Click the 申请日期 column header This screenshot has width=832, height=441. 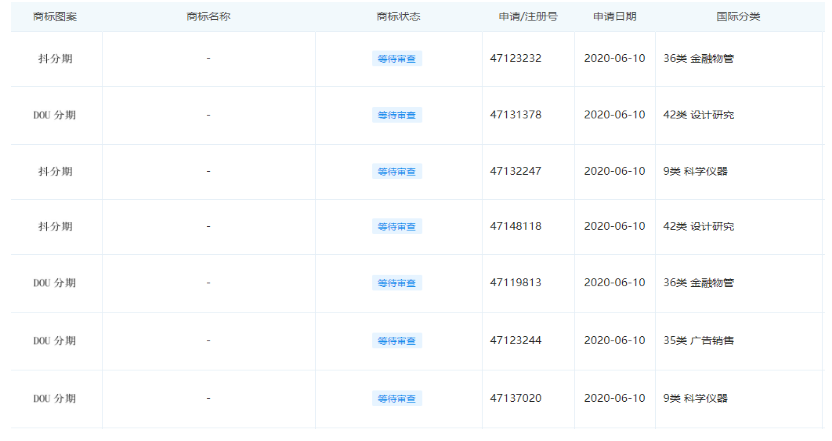(614, 16)
